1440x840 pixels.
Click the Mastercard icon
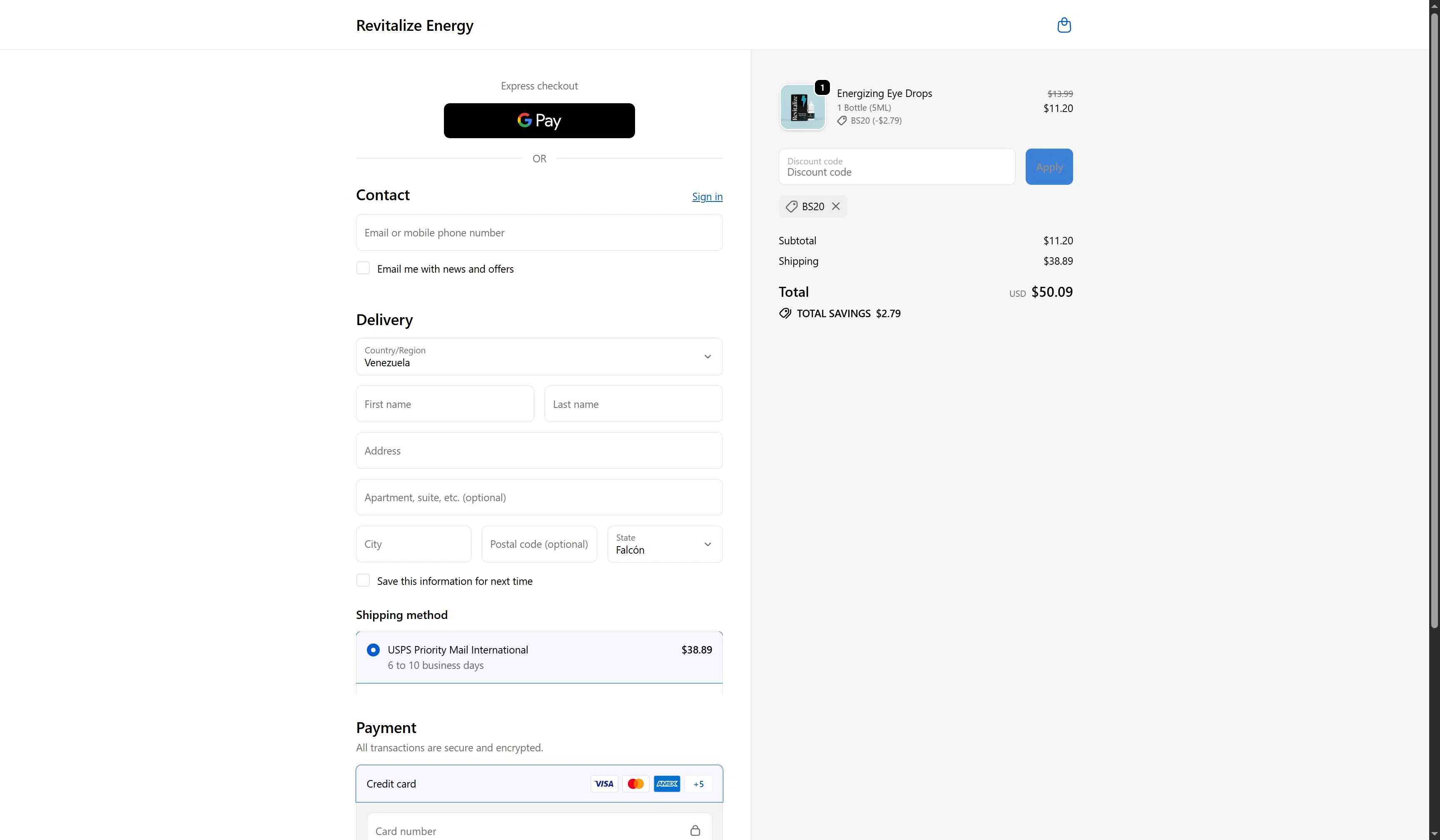click(635, 783)
